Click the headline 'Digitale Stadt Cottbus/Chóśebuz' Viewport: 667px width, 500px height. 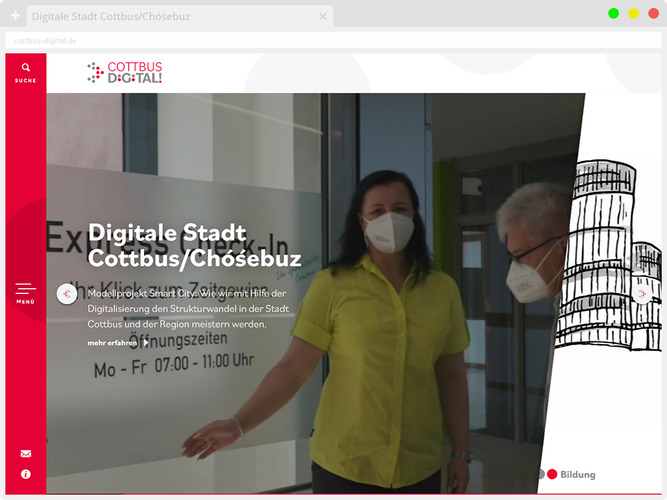pyautogui.click(x=194, y=245)
